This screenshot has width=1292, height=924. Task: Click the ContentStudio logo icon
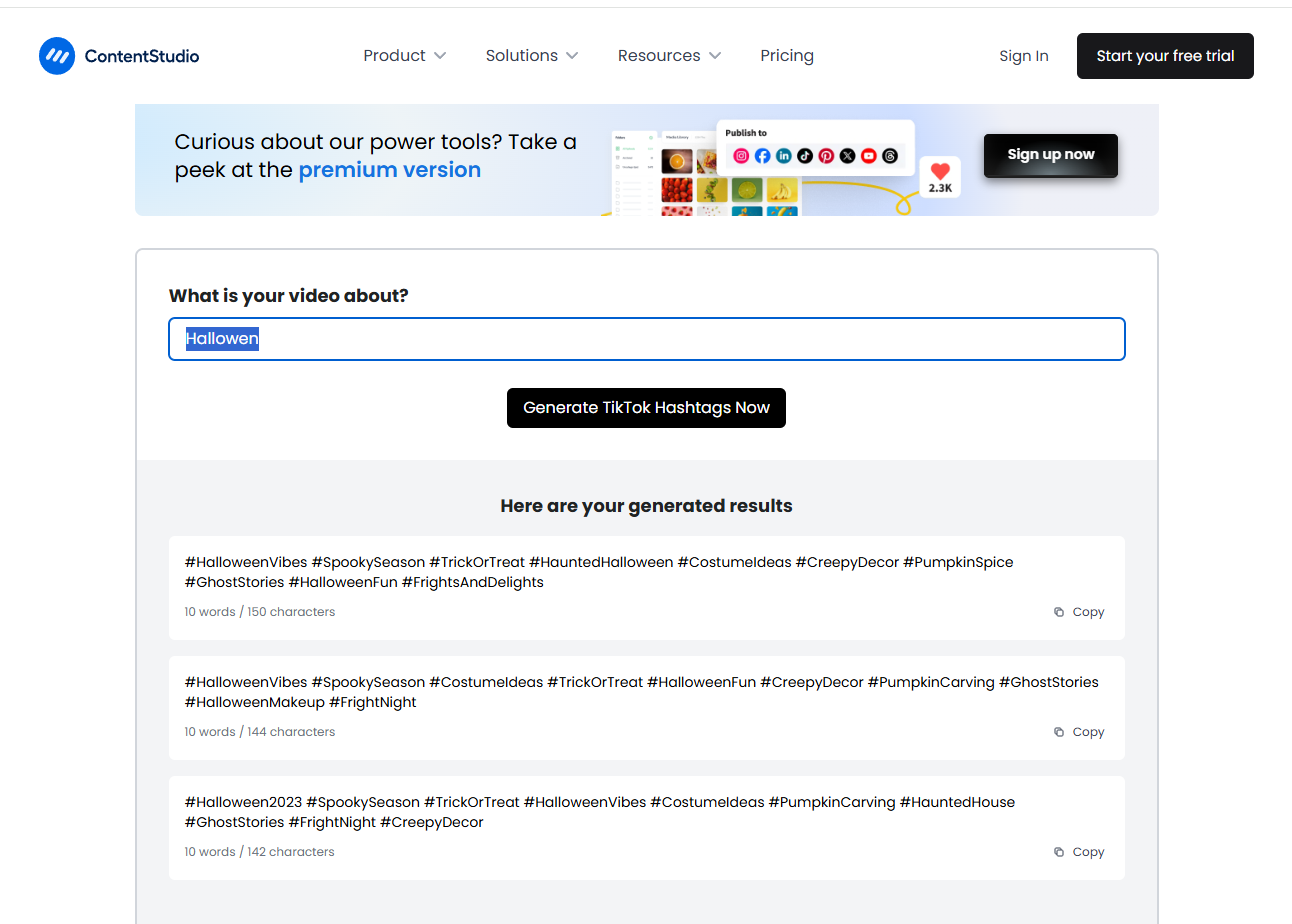coord(57,56)
